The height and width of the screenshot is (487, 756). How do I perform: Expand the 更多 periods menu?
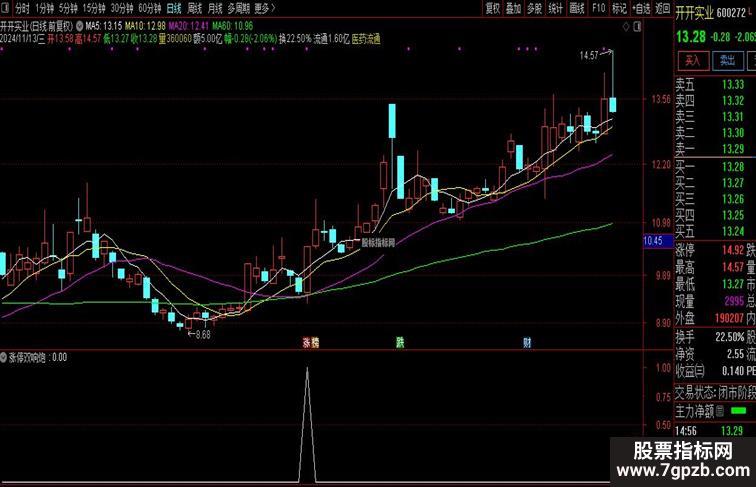click(x=265, y=8)
